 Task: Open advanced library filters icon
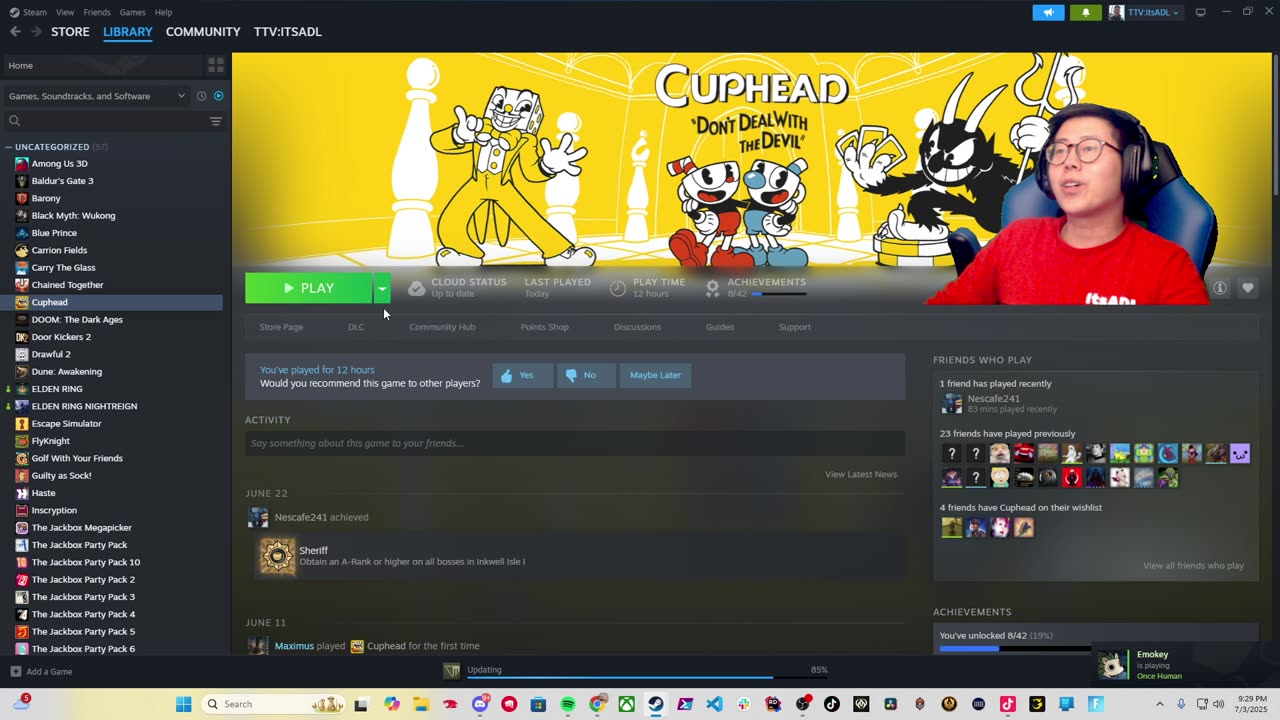tap(216, 121)
